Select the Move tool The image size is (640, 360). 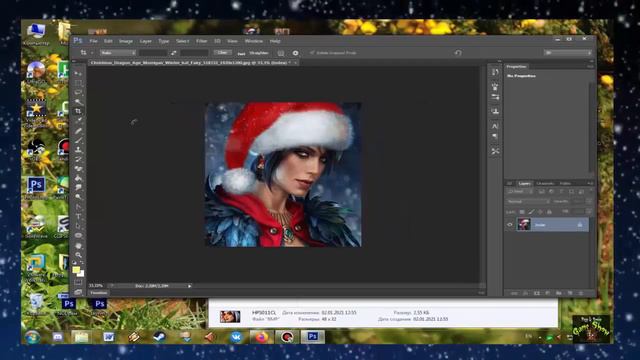[x=78, y=73]
